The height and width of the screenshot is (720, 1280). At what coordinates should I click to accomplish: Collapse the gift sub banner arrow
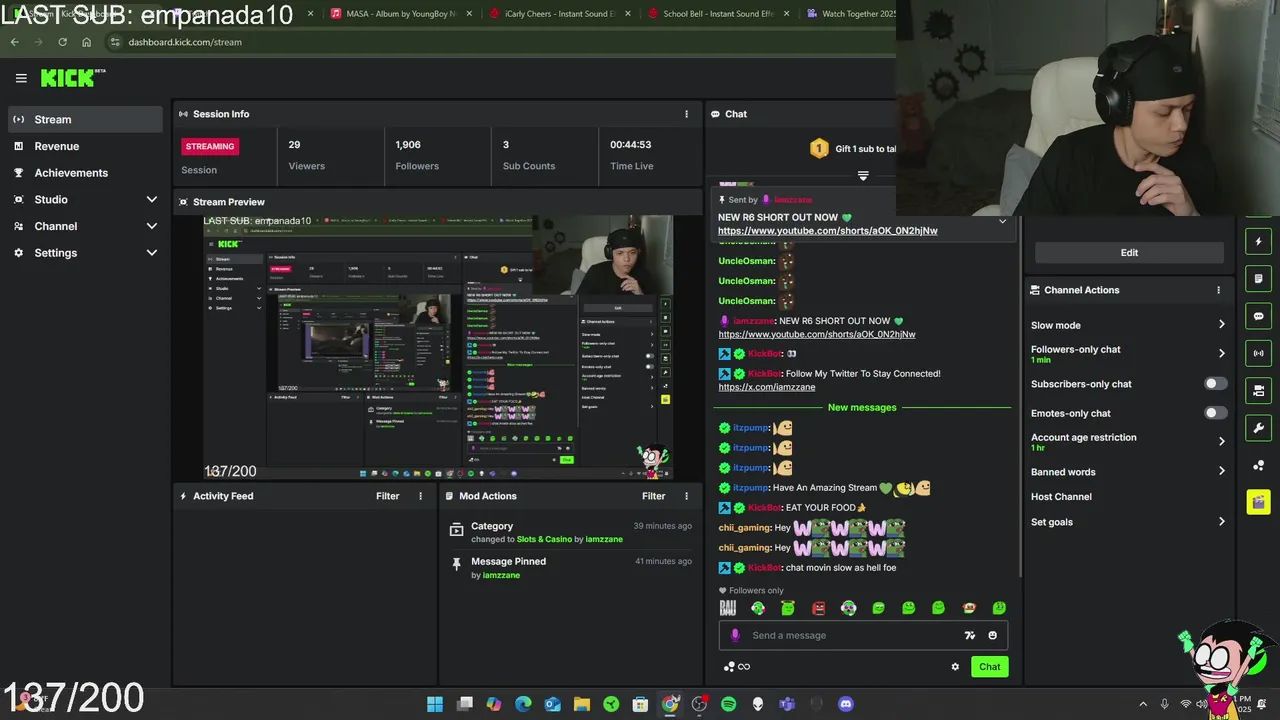click(863, 176)
